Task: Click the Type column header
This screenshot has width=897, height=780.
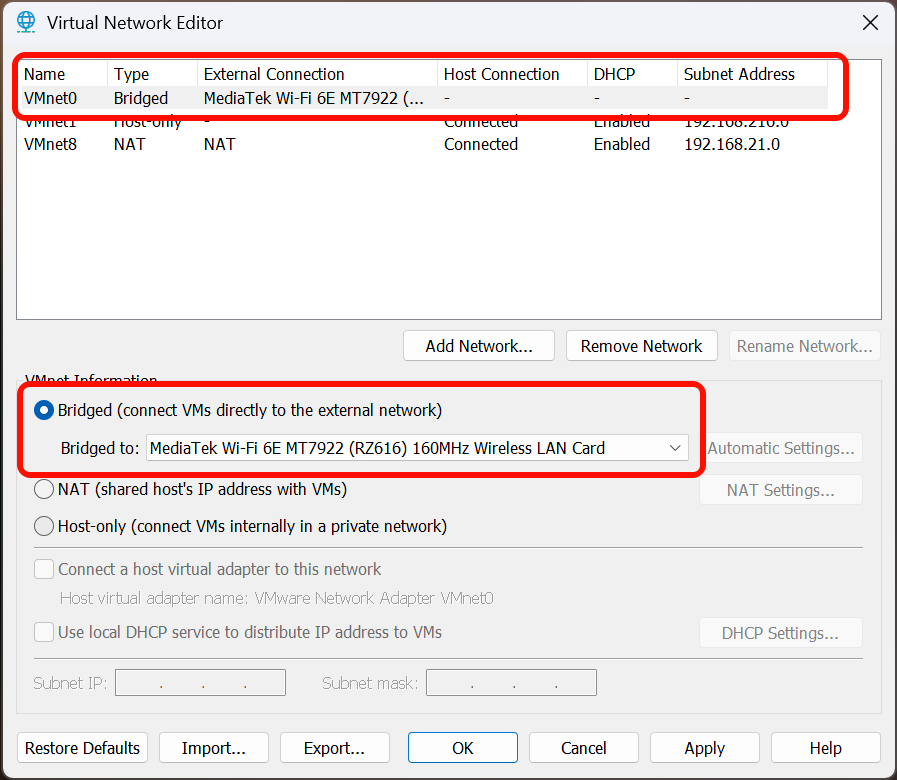Action: pyautogui.click(x=152, y=74)
